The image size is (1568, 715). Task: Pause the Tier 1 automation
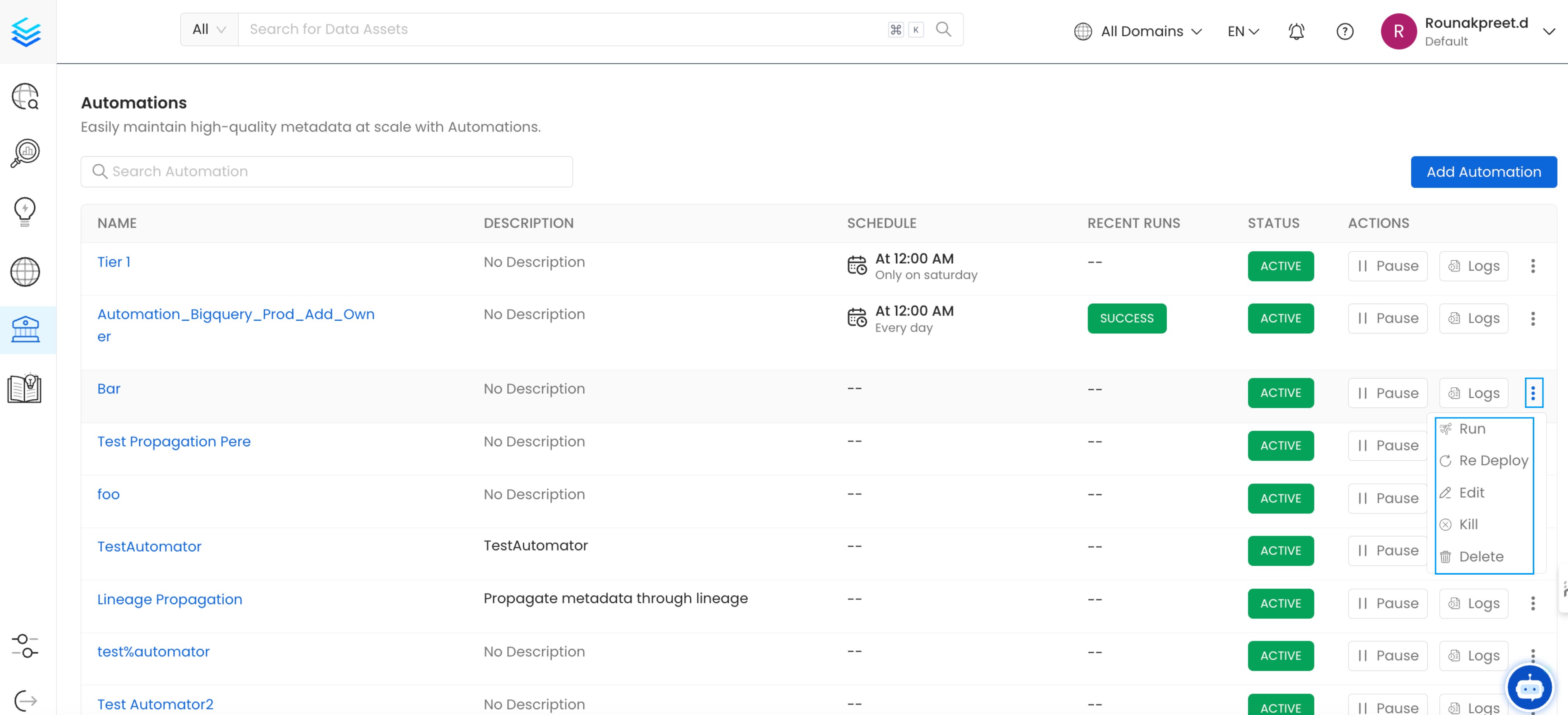point(1387,266)
